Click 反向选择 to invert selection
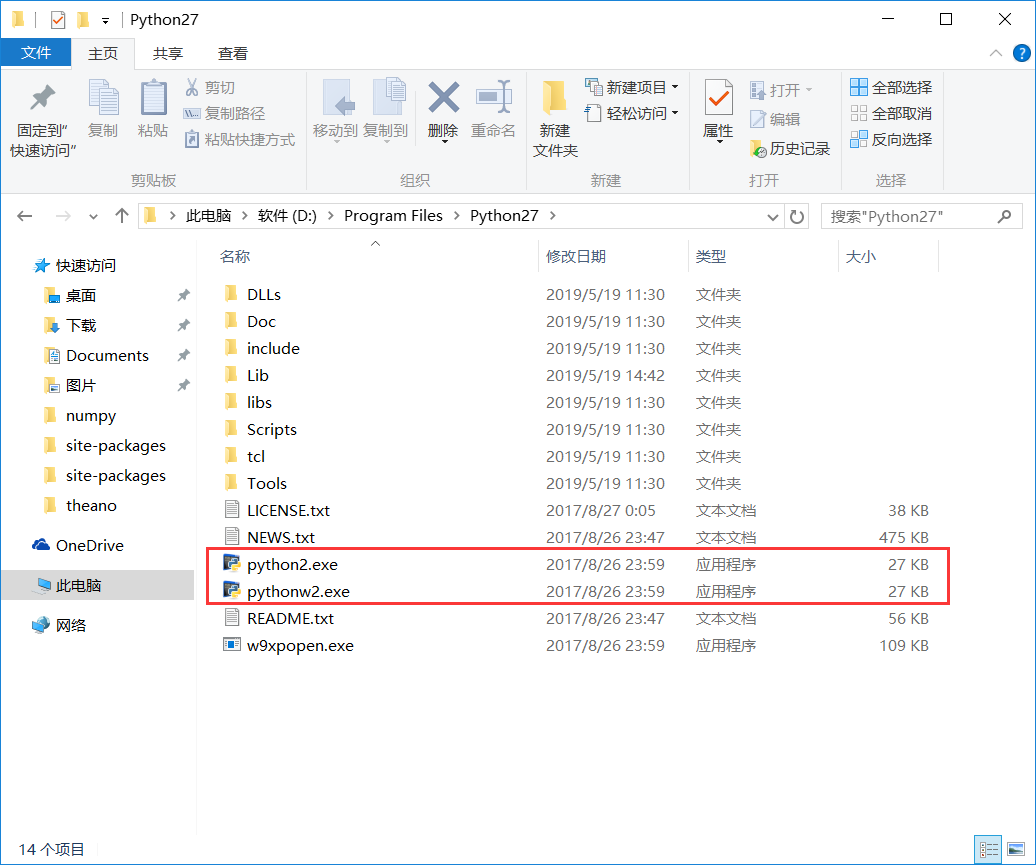This screenshot has width=1036, height=865. point(890,139)
